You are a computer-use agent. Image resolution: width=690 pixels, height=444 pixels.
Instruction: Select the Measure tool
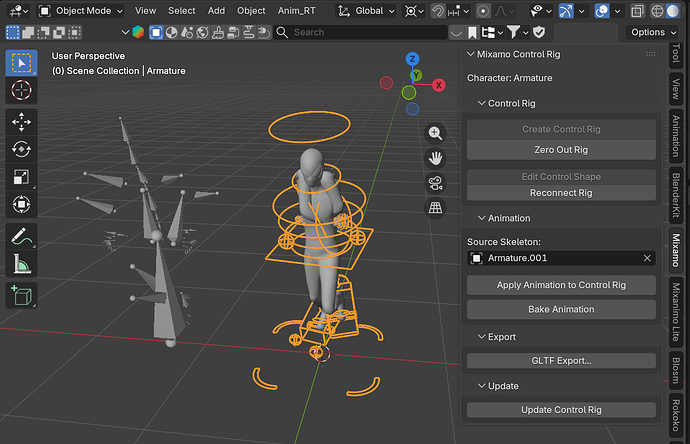click(x=21, y=264)
